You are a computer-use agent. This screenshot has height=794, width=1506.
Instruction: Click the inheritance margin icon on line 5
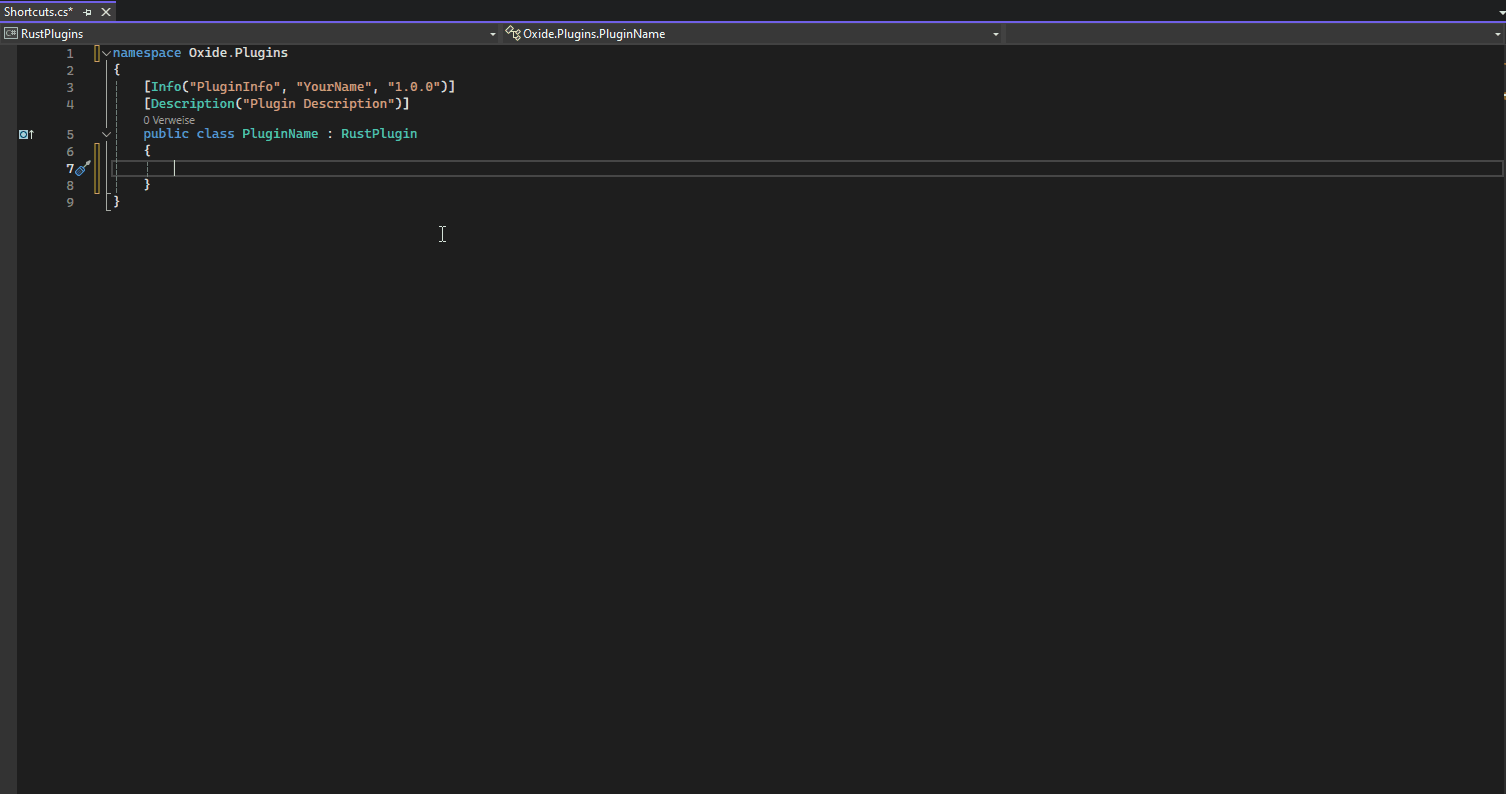pyautogui.click(x=26, y=134)
